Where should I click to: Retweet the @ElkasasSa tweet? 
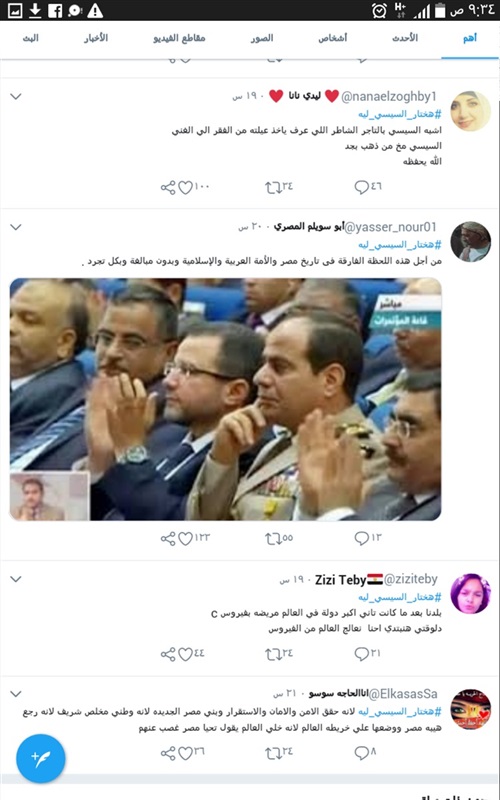tap(272, 753)
